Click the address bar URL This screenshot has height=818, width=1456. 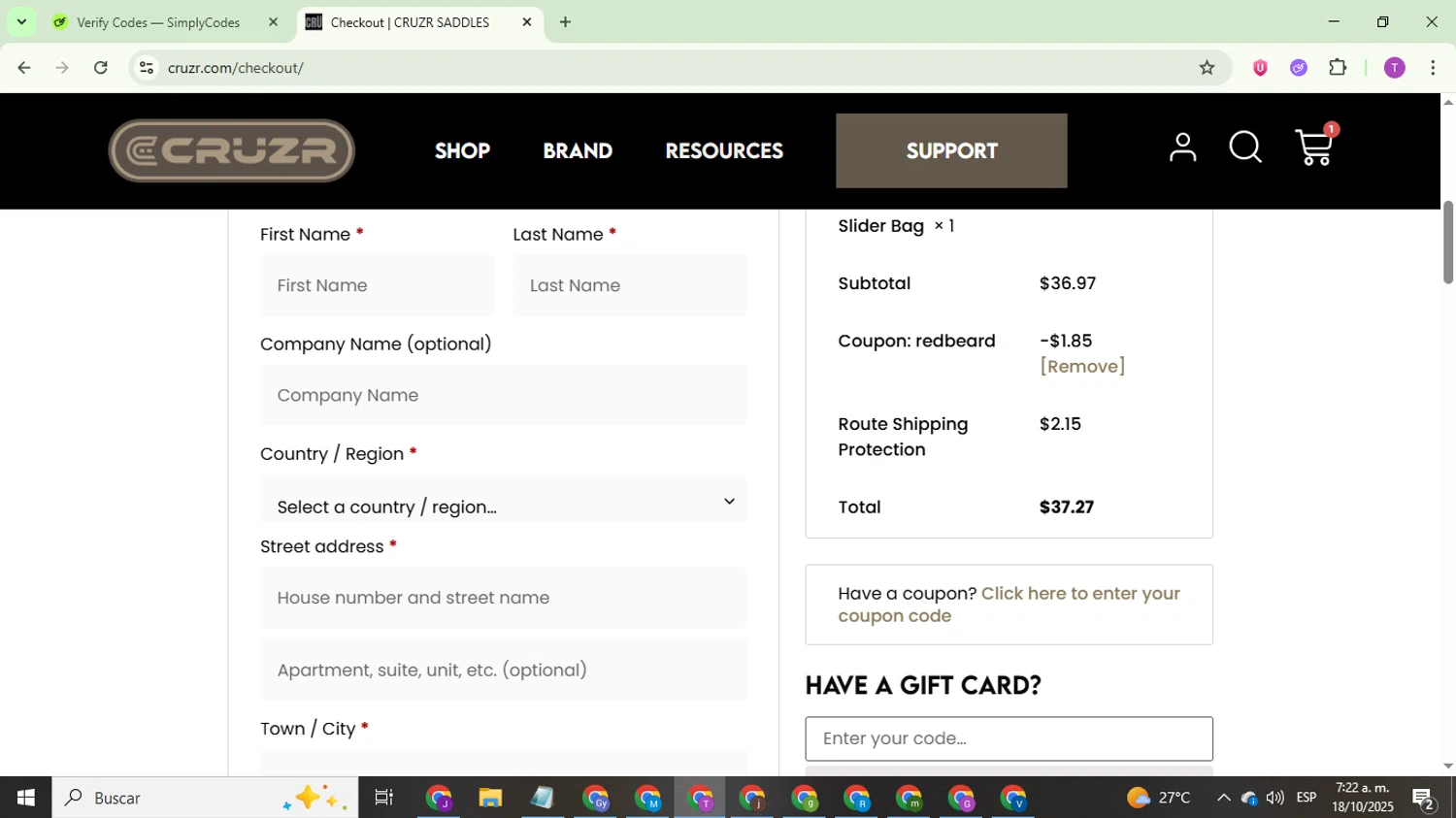[236, 68]
